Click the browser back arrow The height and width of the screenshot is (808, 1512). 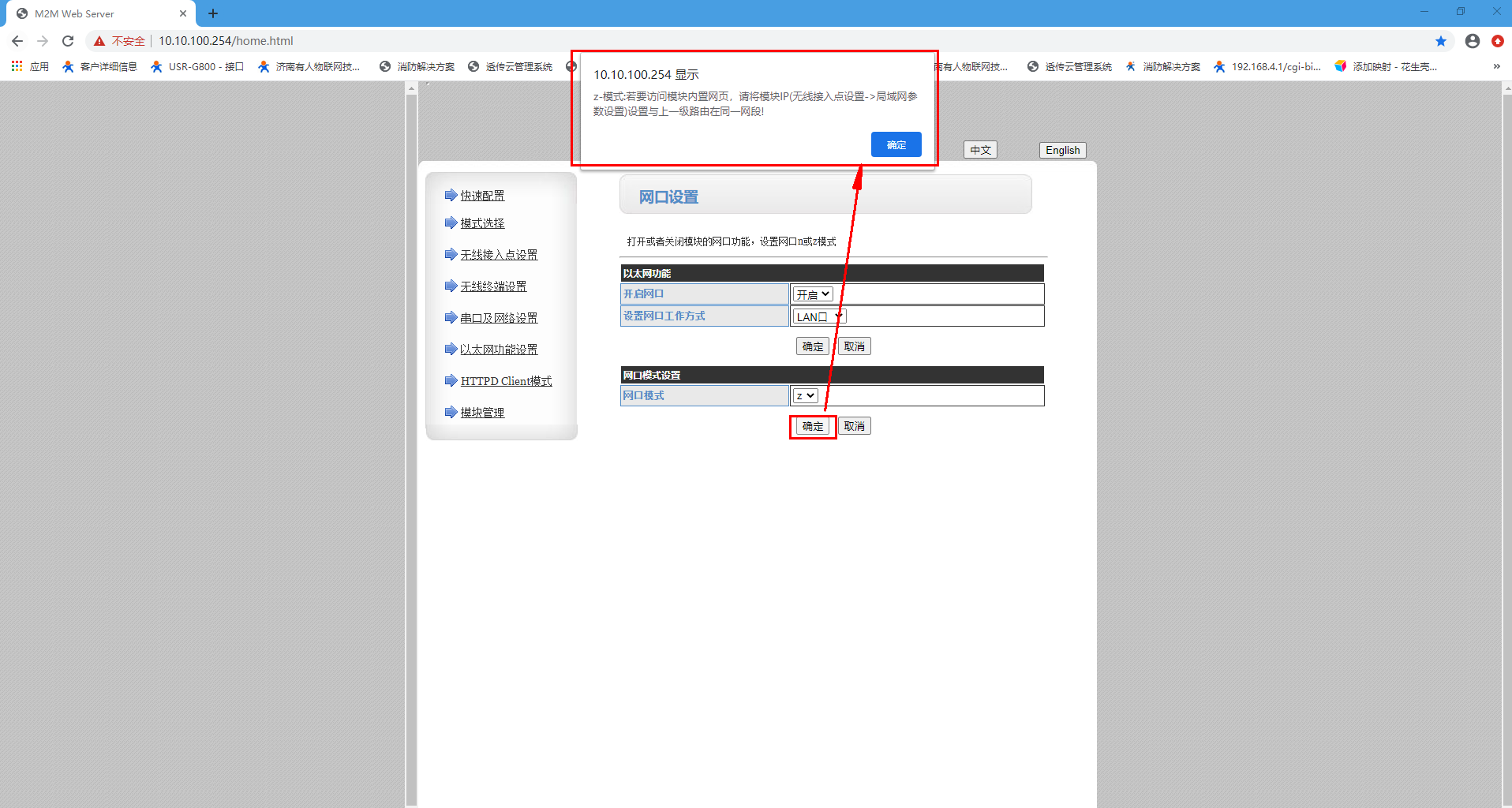17,41
